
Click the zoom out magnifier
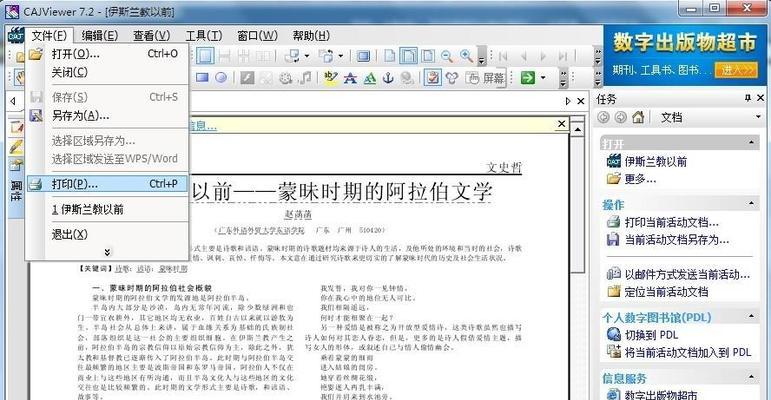pyautogui.click(x=446, y=56)
